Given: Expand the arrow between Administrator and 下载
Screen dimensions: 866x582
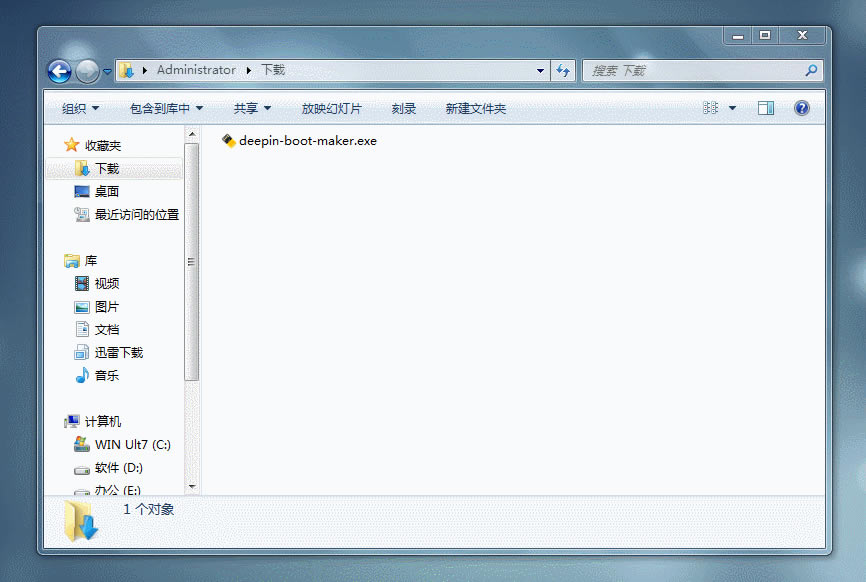Looking at the screenshot, I should coord(249,71).
